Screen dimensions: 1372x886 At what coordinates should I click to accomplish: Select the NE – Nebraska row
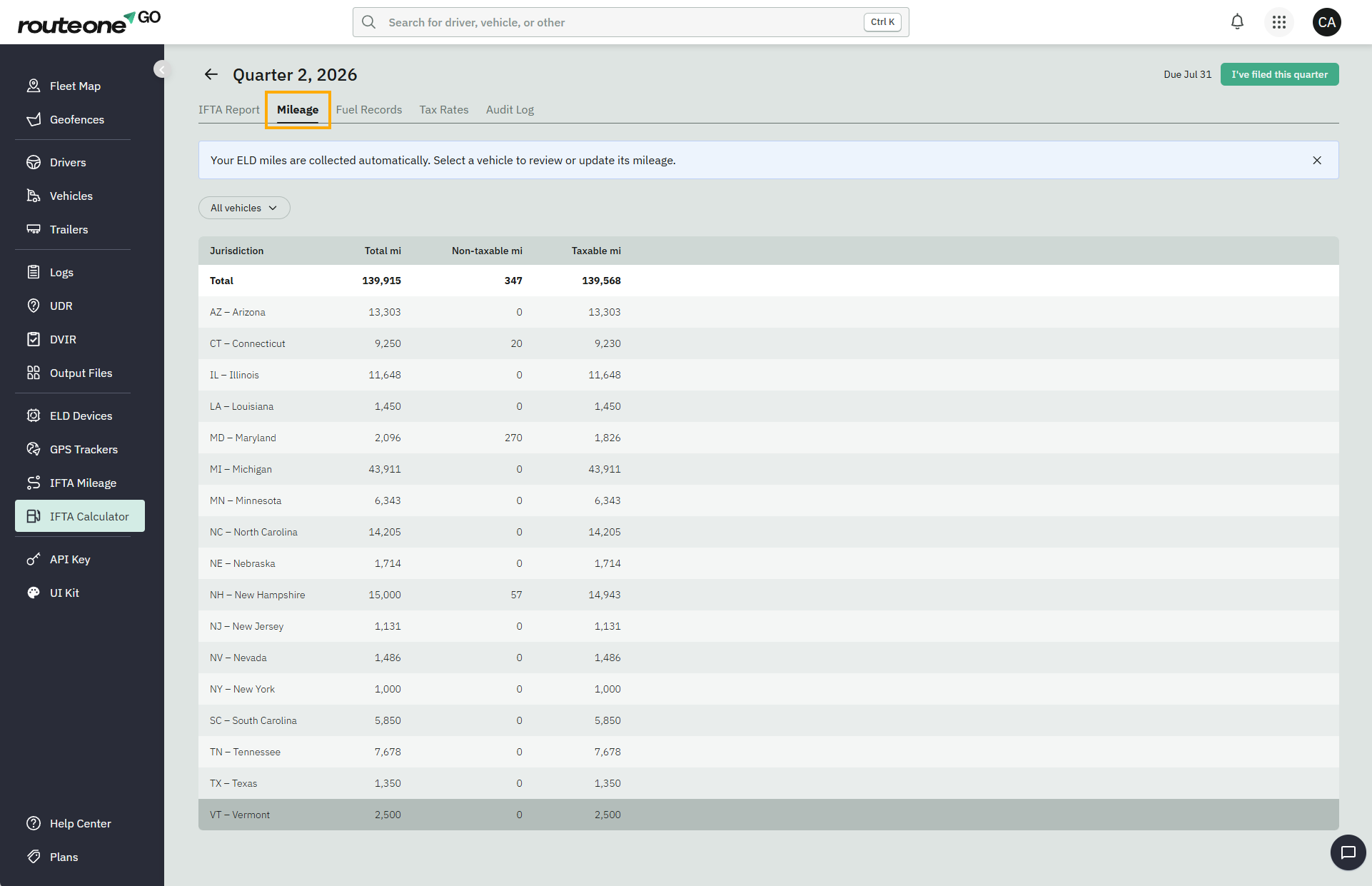[769, 563]
